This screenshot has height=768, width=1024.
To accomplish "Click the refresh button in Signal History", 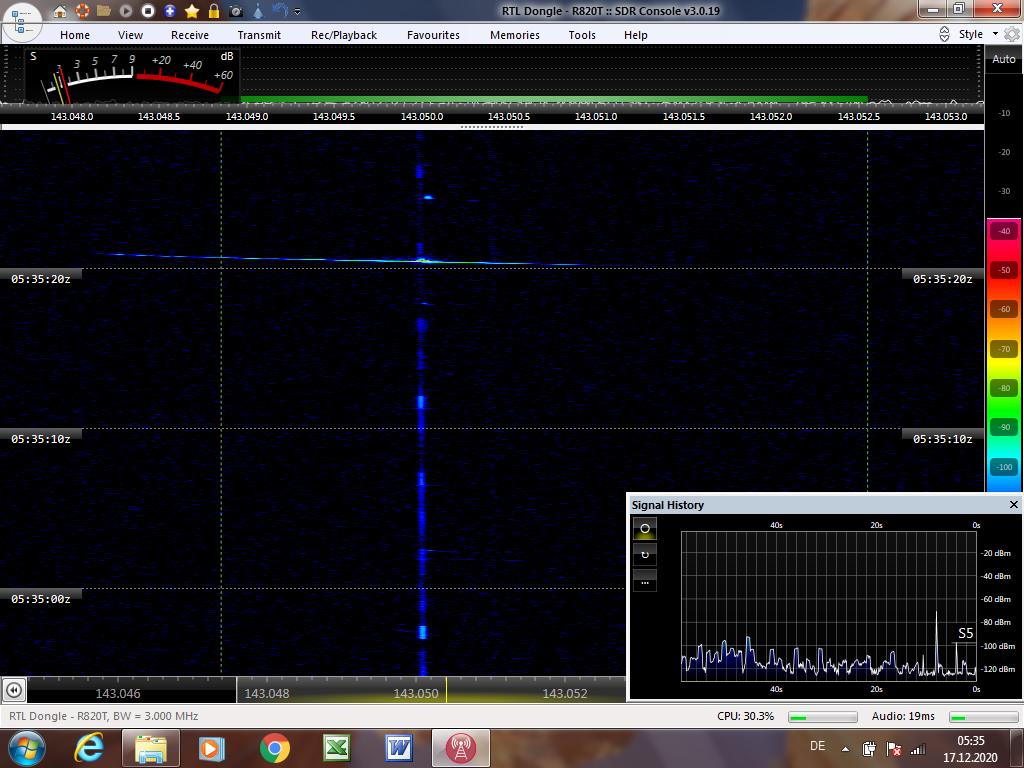I will [645, 554].
